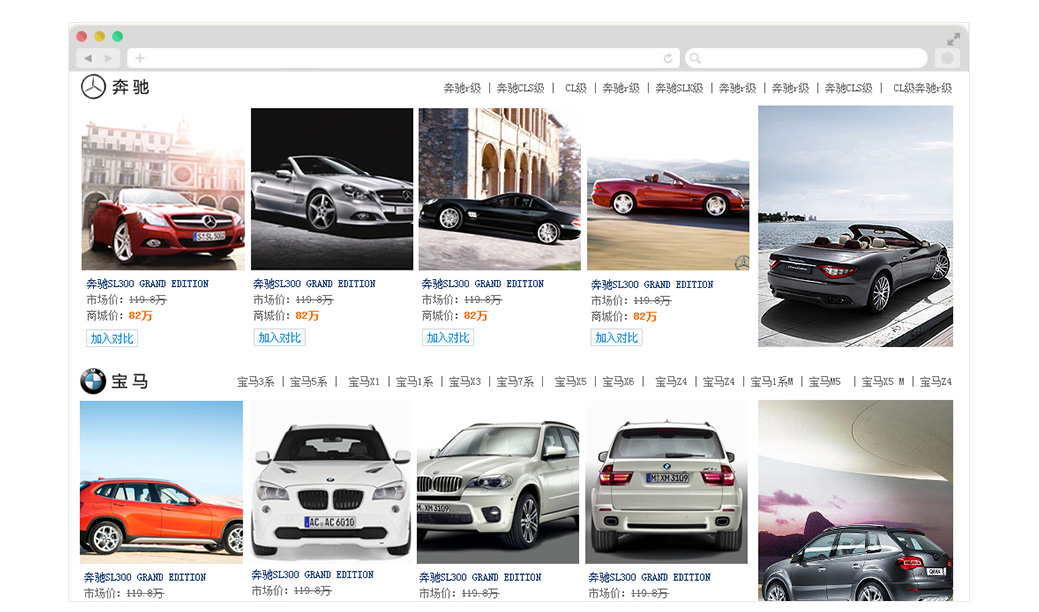Click 加入对比 under the silver Mercedes convertible
The width and height of the screenshot is (1039, 612).
(x=280, y=338)
